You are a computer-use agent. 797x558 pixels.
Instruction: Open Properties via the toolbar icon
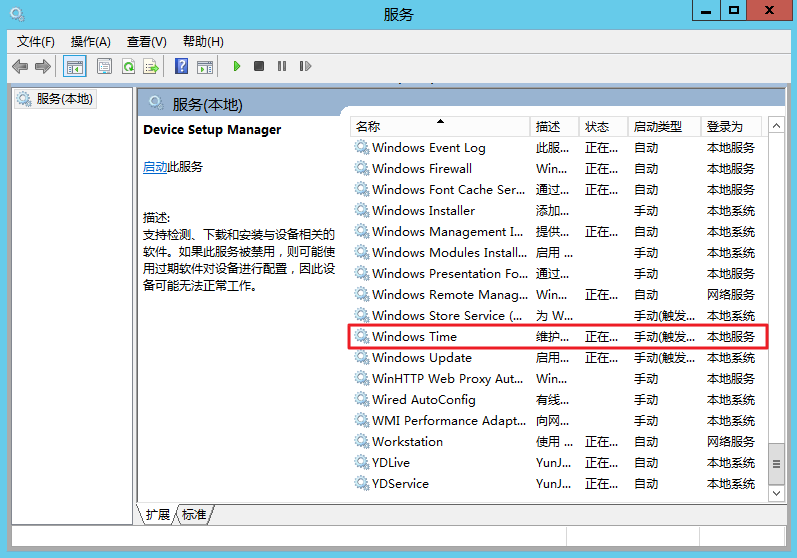tap(104, 67)
